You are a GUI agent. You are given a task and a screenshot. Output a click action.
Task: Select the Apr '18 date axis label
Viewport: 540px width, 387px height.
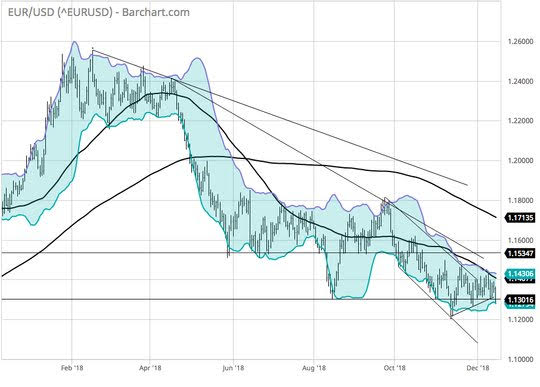point(150,368)
